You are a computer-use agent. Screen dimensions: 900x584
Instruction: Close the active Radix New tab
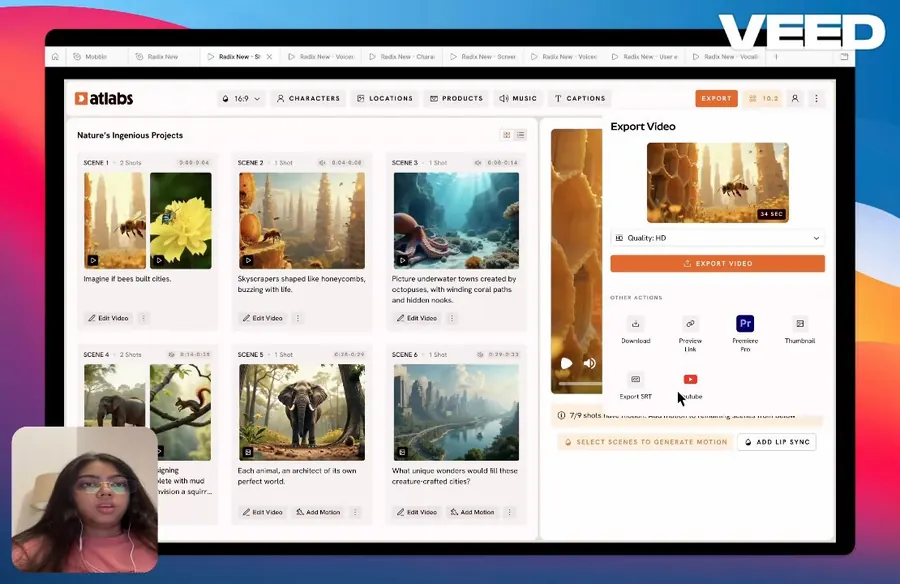269,57
